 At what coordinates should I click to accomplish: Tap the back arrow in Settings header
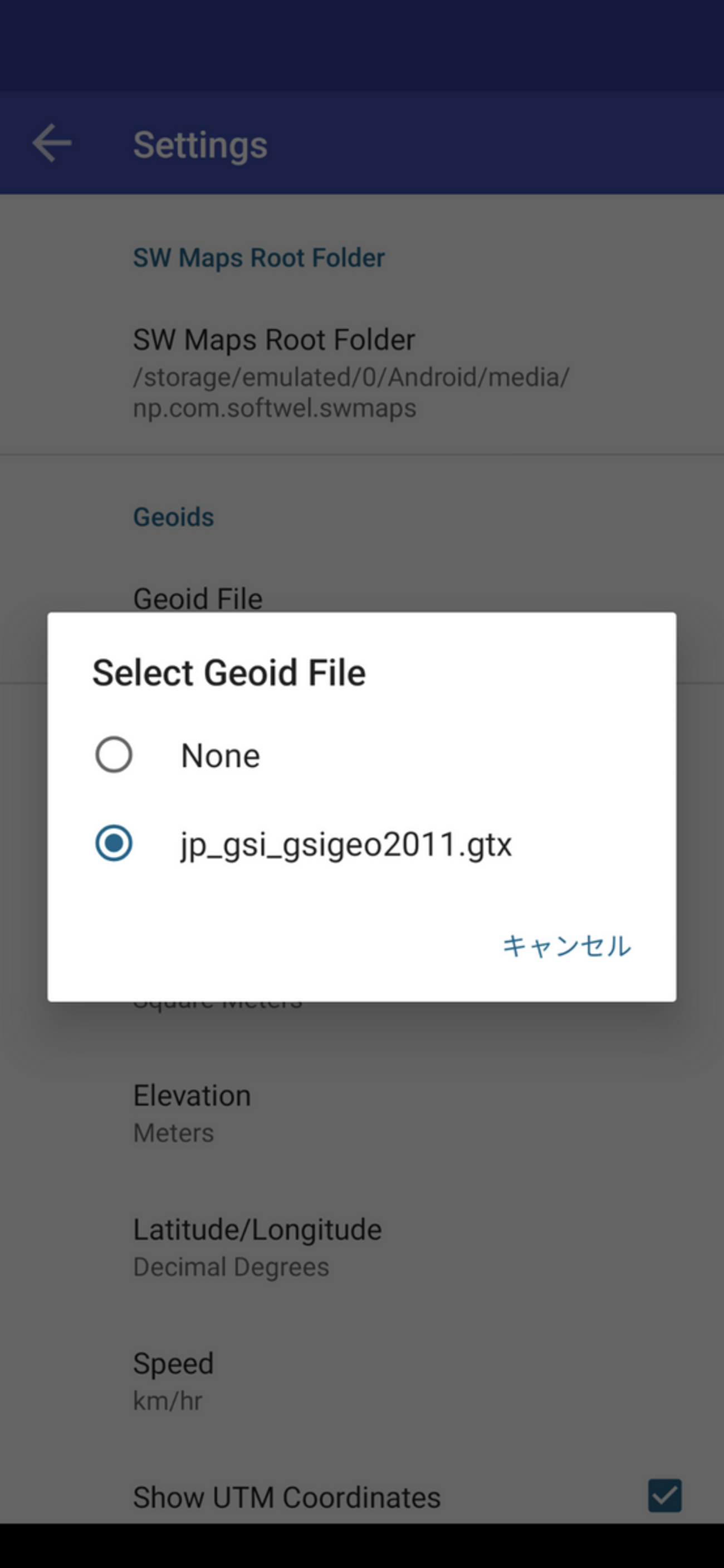(x=52, y=144)
